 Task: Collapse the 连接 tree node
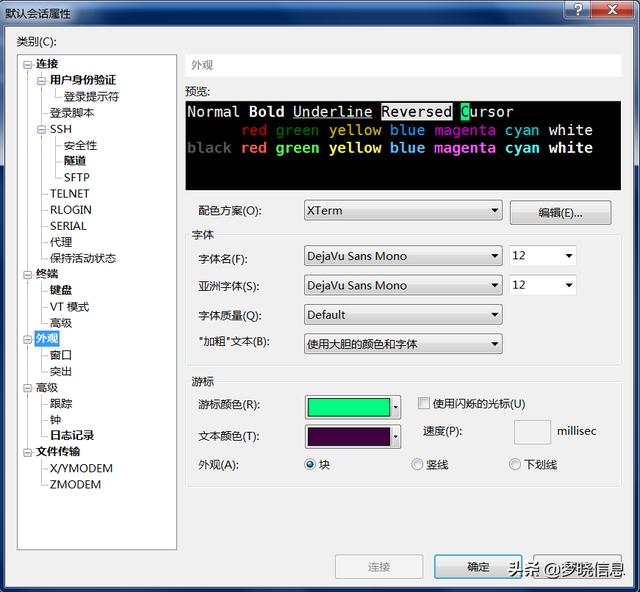click(x=27, y=65)
